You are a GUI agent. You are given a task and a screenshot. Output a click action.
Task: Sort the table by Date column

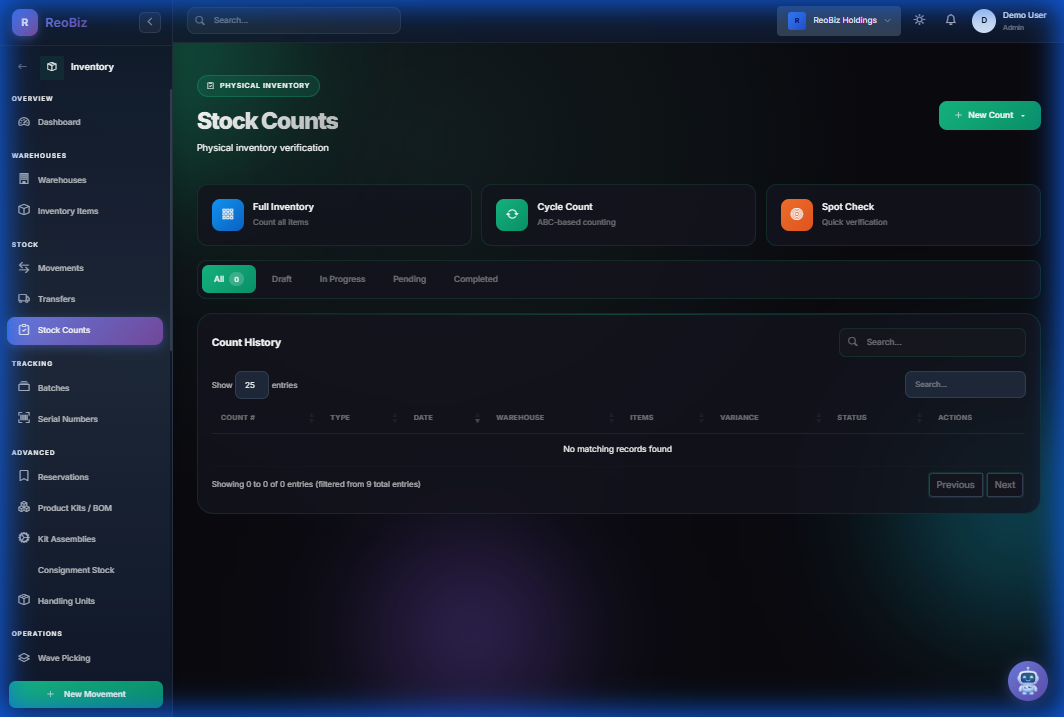click(x=423, y=417)
